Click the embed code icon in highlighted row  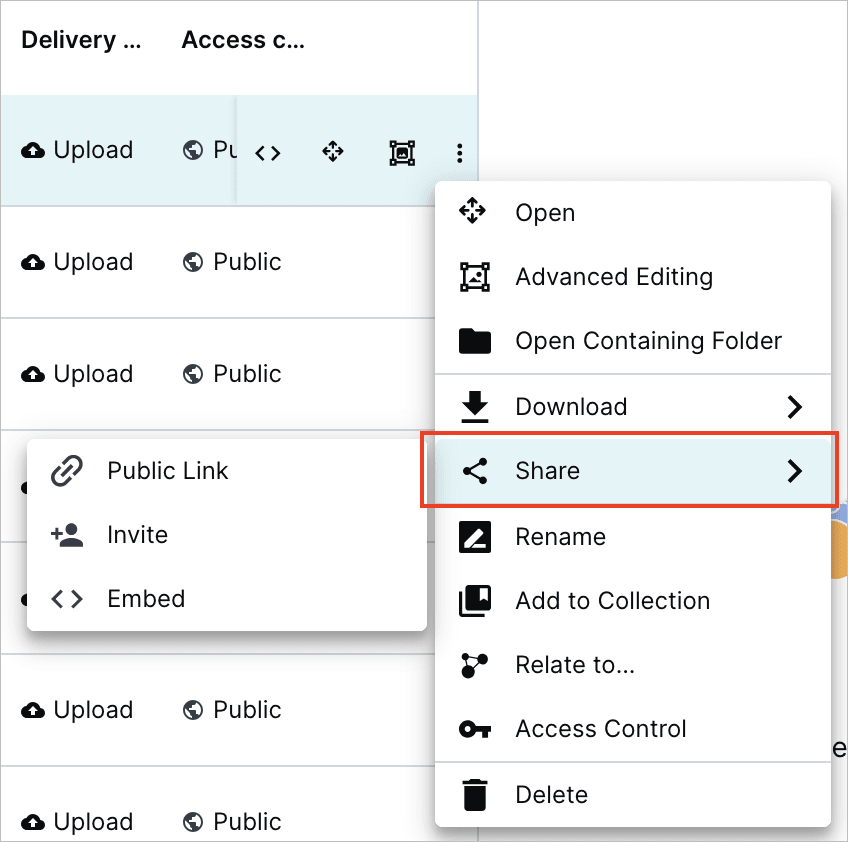pos(267,153)
